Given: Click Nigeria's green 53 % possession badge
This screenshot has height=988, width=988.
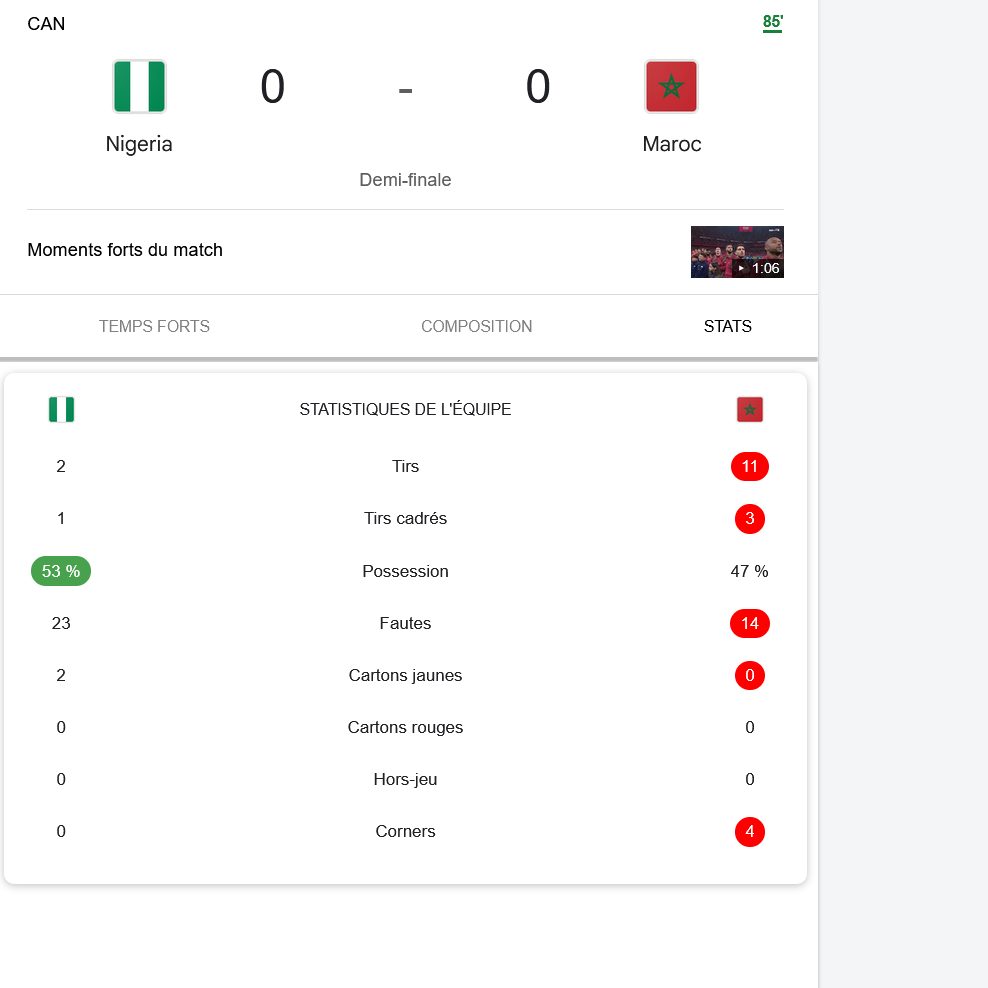Looking at the screenshot, I should tap(61, 571).
